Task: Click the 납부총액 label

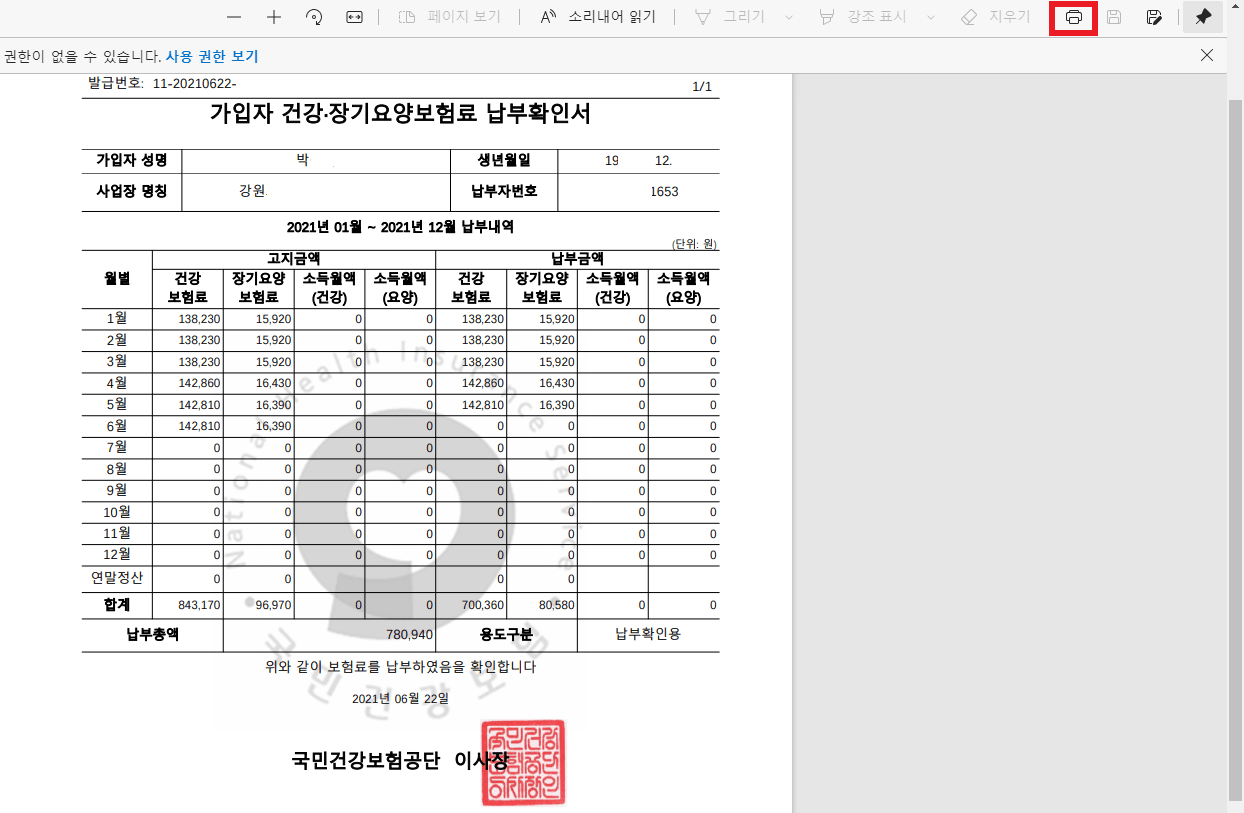Action: tap(153, 634)
